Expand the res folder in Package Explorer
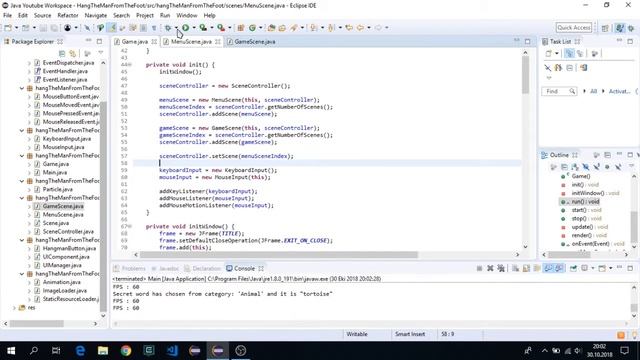This screenshot has height=360, width=640. pyautogui.click(x=14, y=307)
